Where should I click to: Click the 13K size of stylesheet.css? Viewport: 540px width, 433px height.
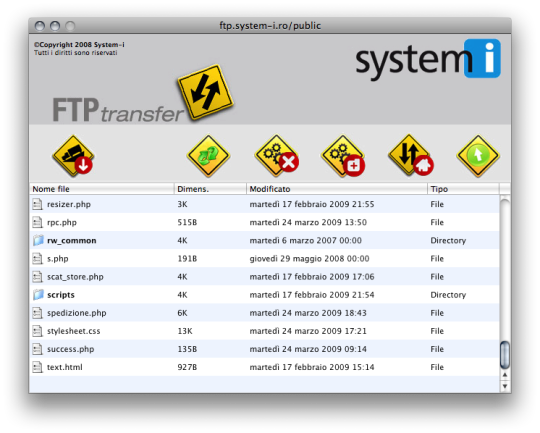pos(185,331)
